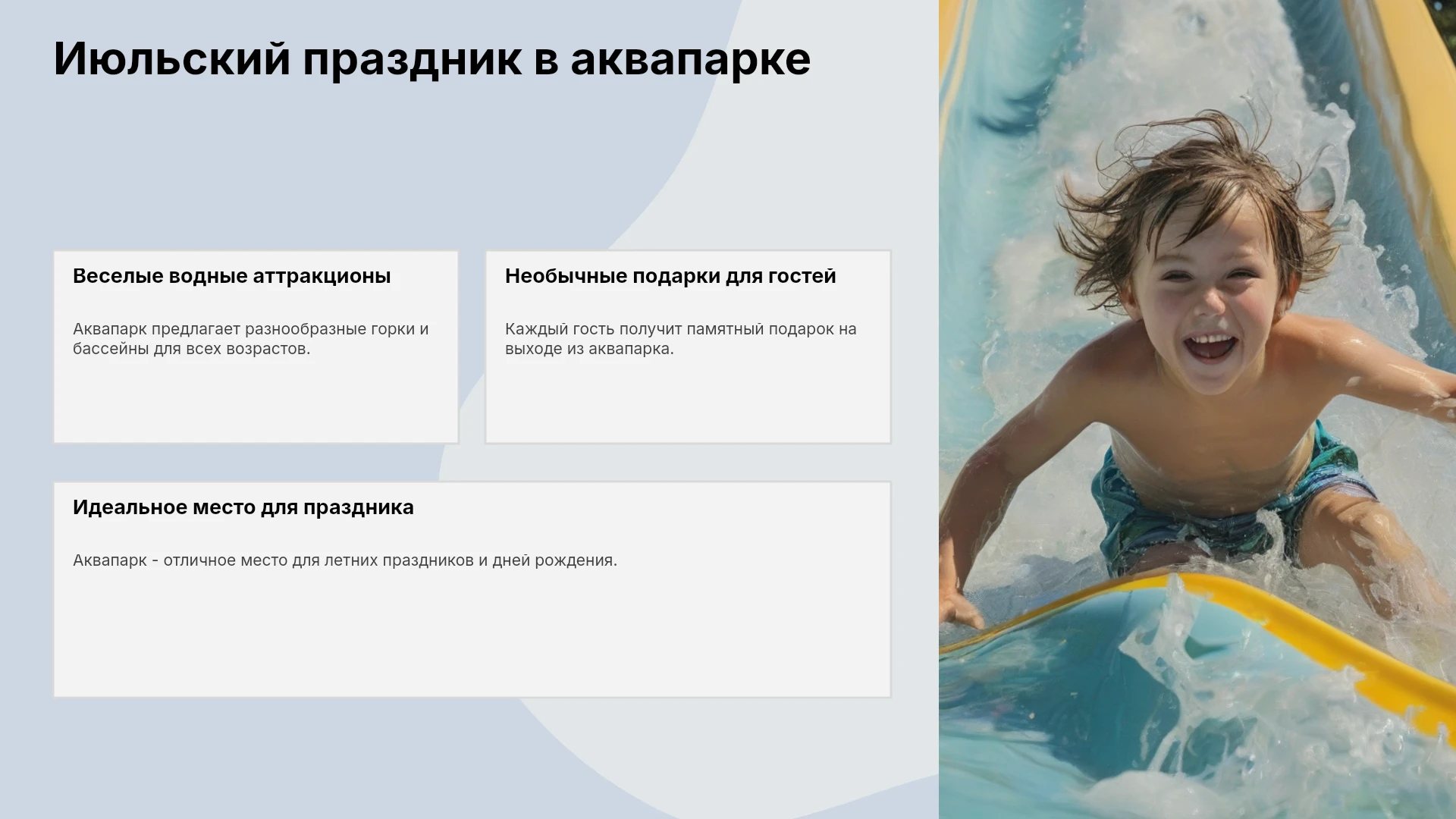The image size is (1456, 819).
Task: Click the yellow slide edge near the photo's bottom
Action: point(1335,637)
